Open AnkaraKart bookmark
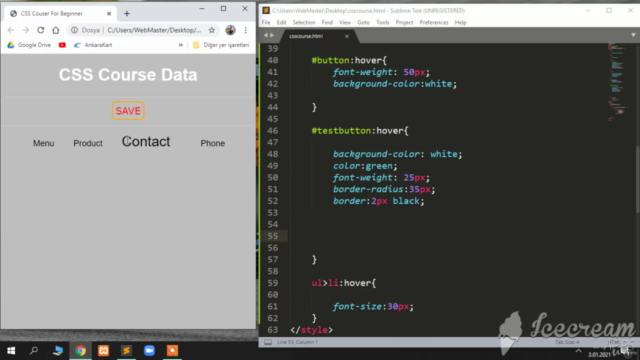Screen dimensions: 640x360 [x=93, y=45]
